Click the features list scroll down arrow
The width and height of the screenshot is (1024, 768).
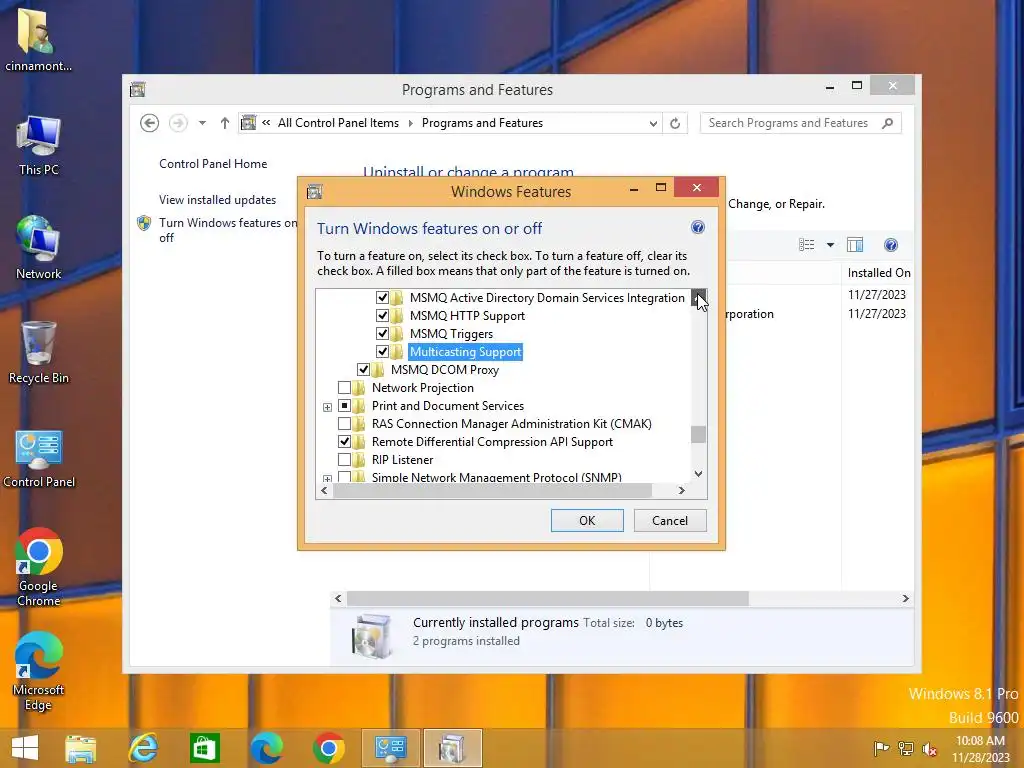click(x=698, y=474)
